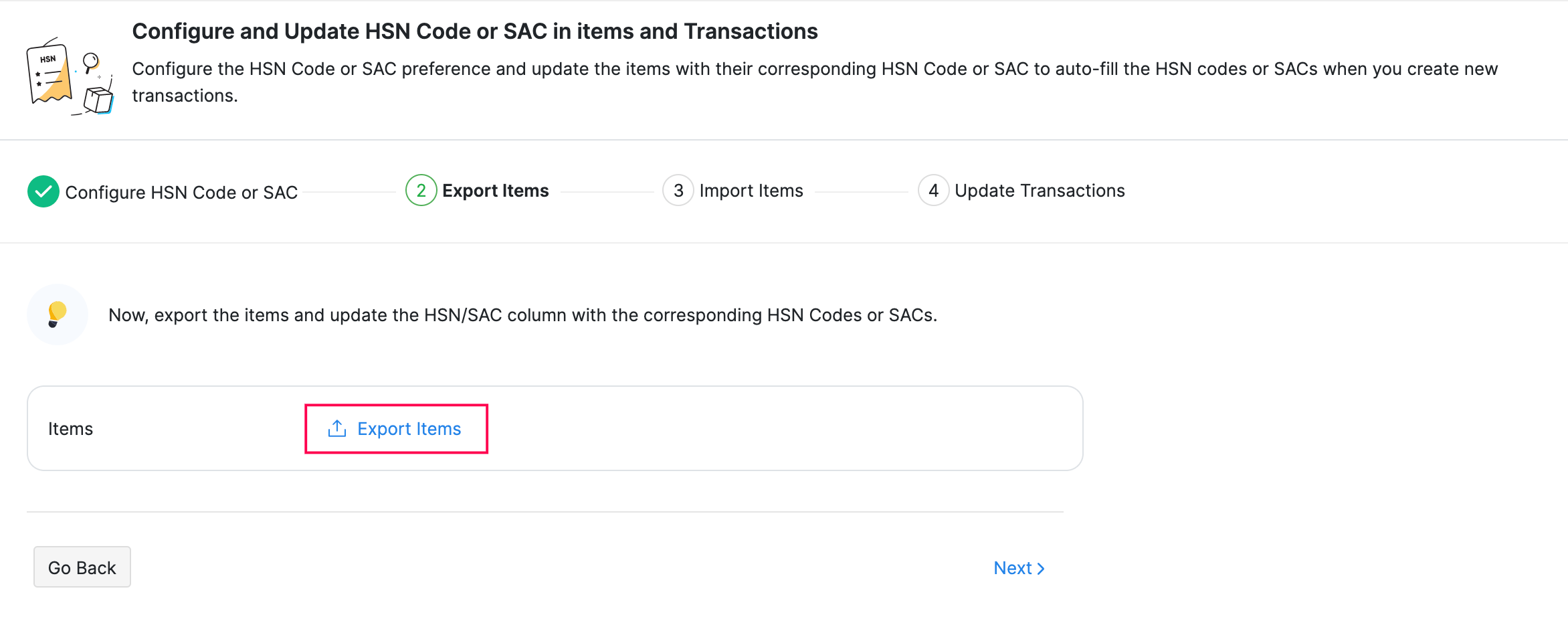Click the upload arrow export icon
The image size is (1568, 625).
pyautogui.click(x=337, y=429)
